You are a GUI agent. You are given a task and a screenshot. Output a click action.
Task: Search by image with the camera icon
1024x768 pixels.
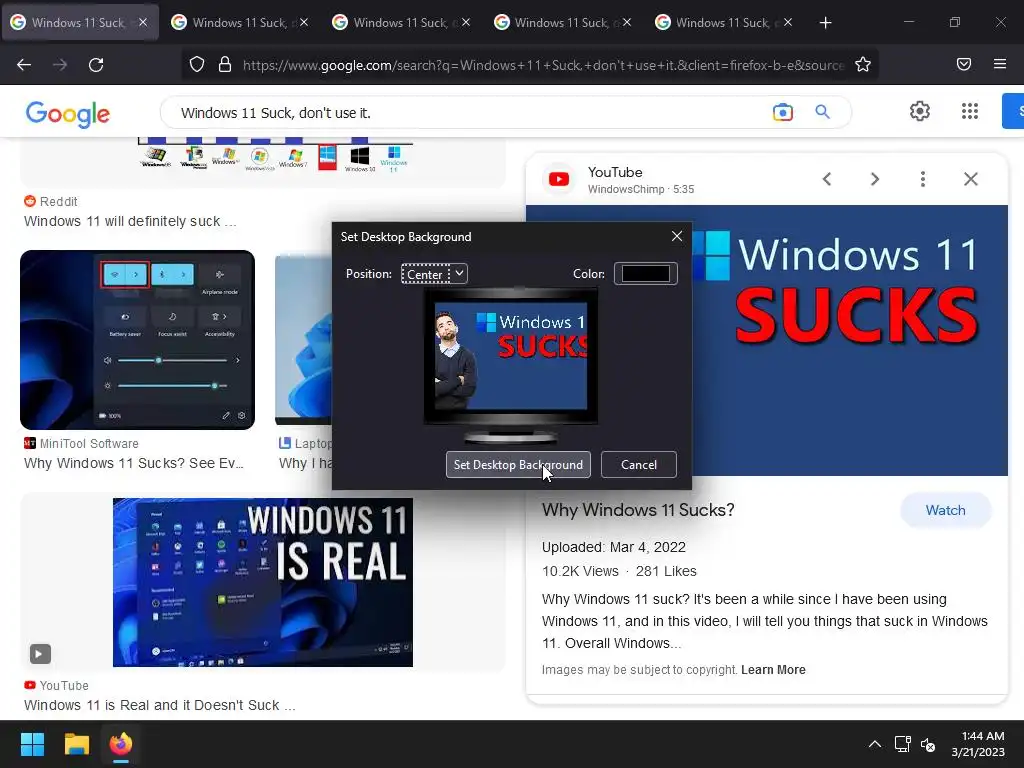click(782, 112)
